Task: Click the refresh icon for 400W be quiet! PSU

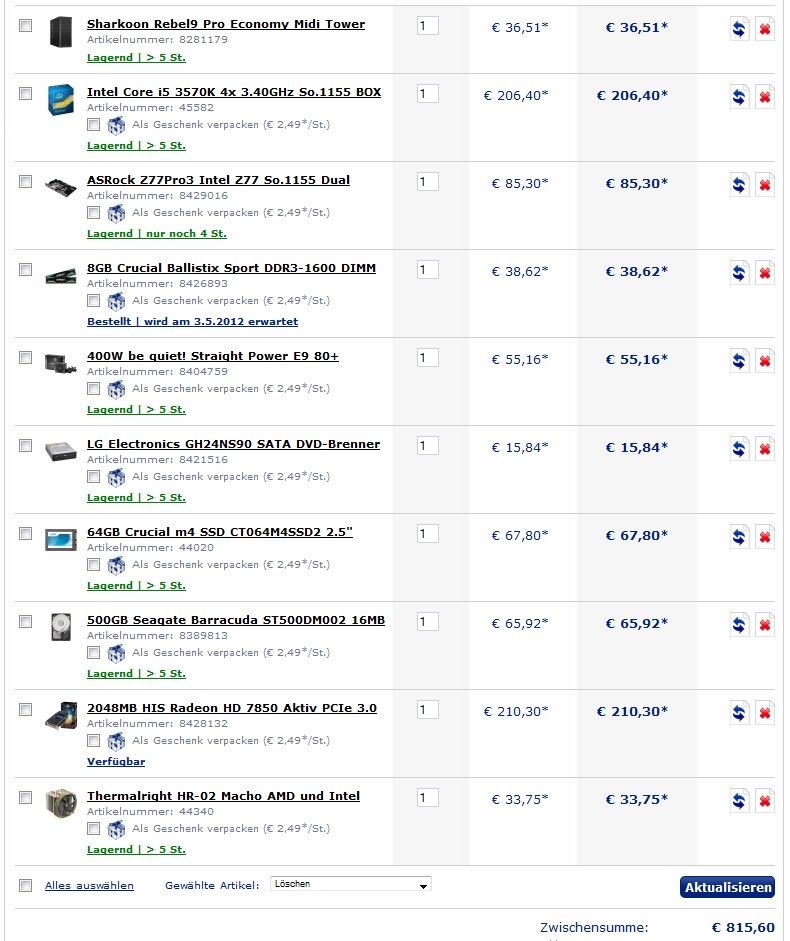Action: [x=739, y=360]
